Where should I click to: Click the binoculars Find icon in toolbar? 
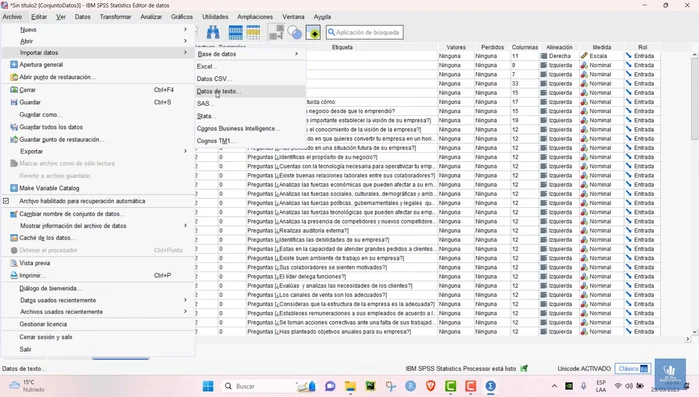pos(213,32)
